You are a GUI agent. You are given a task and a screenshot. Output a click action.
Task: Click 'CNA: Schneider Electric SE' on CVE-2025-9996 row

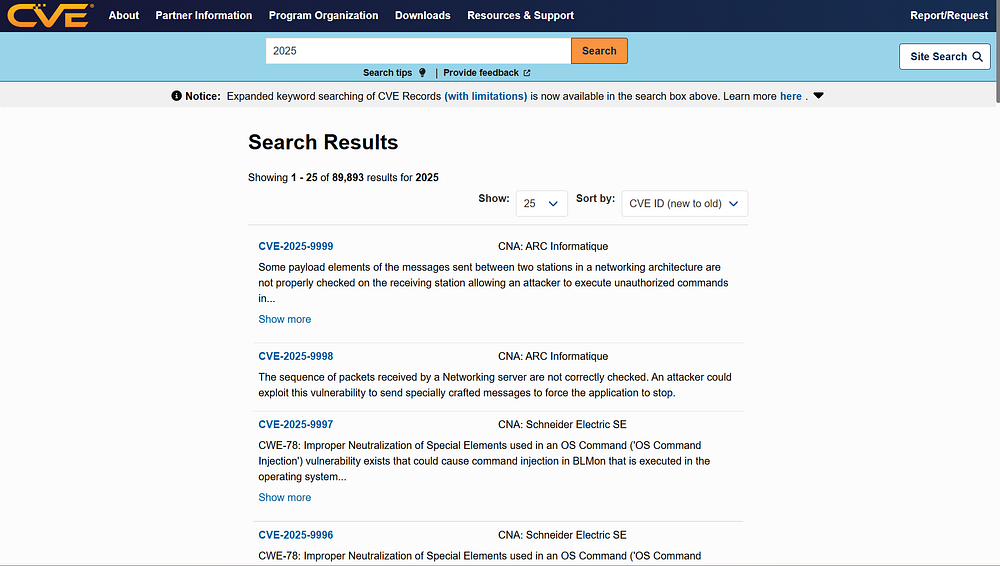click(x=562, y=535)
